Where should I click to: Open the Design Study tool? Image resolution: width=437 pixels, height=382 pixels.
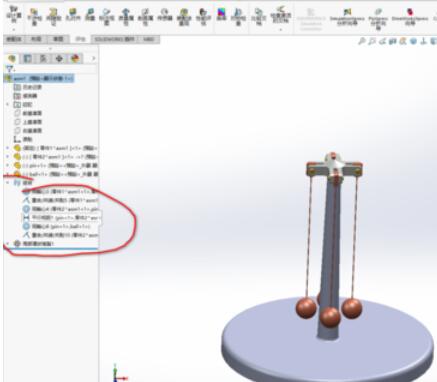pyautogui.click(x=14, y=15)
